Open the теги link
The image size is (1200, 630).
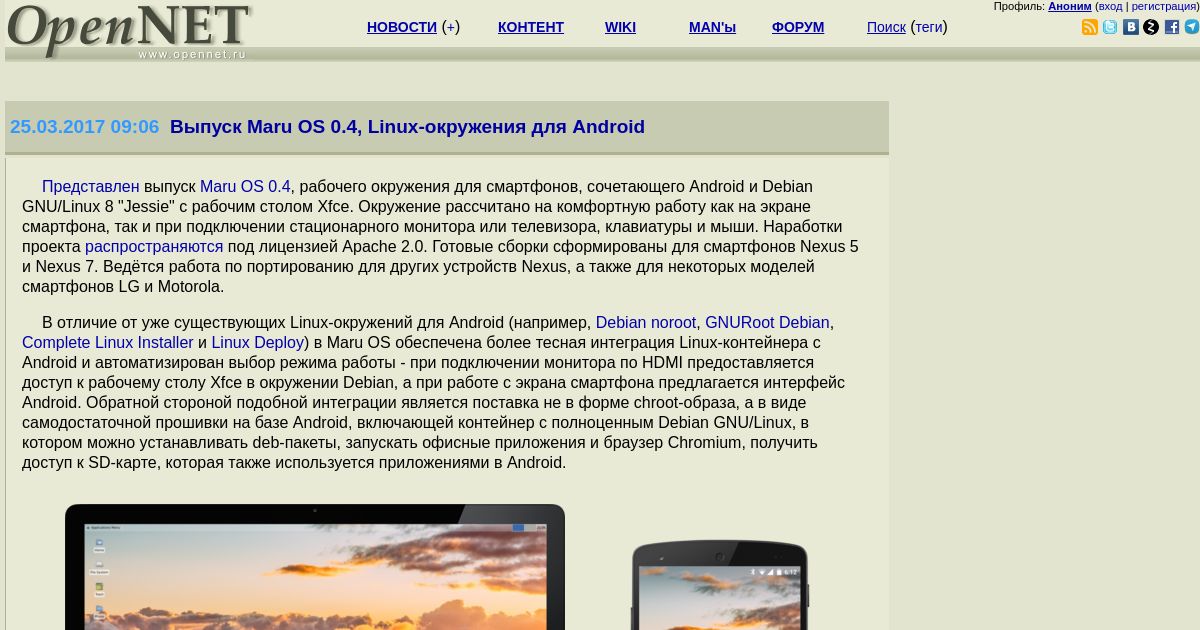click(x=929, y=27)
